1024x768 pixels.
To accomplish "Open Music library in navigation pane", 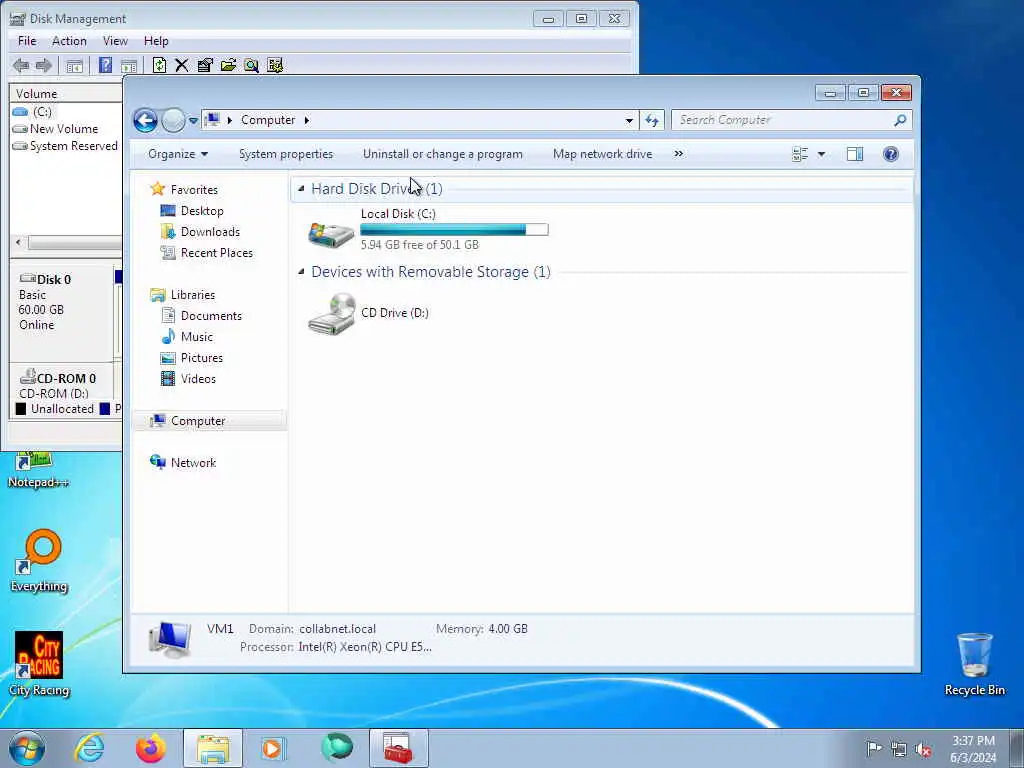I will (197, 337).
